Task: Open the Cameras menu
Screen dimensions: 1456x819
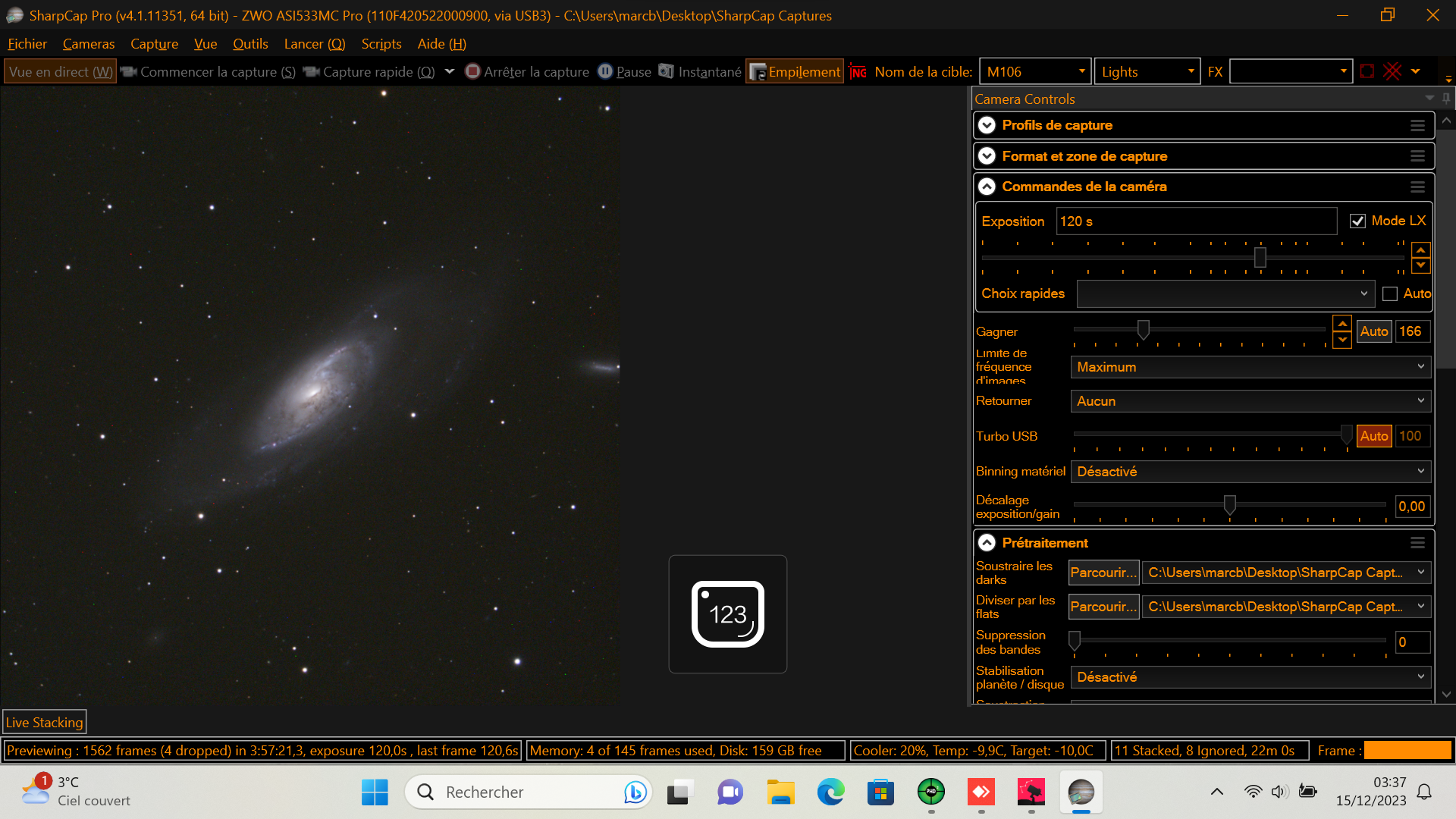Action: click(x=89, y=44)
